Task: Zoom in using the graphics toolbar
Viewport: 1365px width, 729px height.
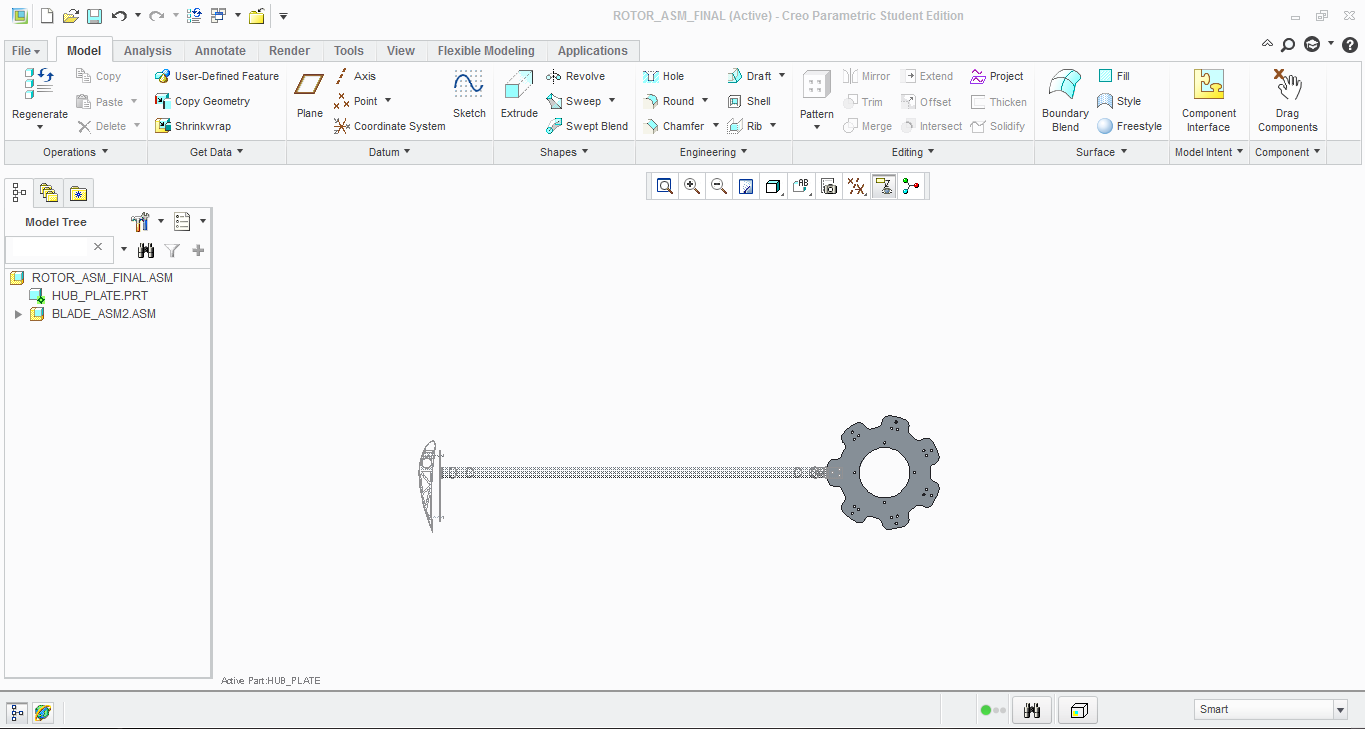Action: coord(691,186)
